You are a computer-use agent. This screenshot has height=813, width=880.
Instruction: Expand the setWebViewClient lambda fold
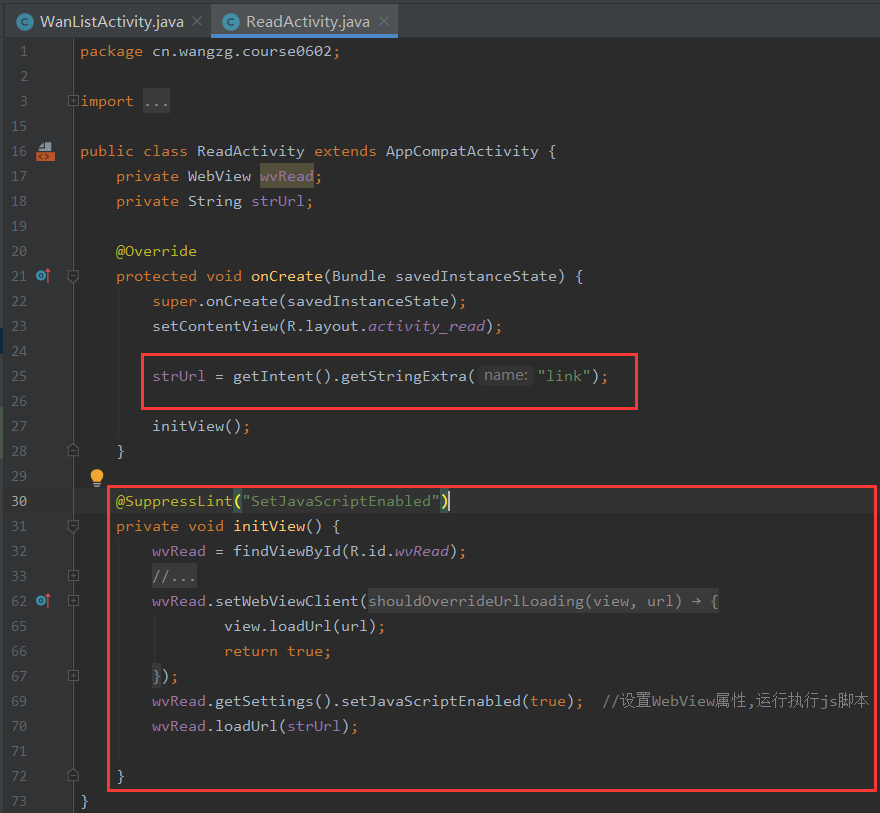point(73,601)
